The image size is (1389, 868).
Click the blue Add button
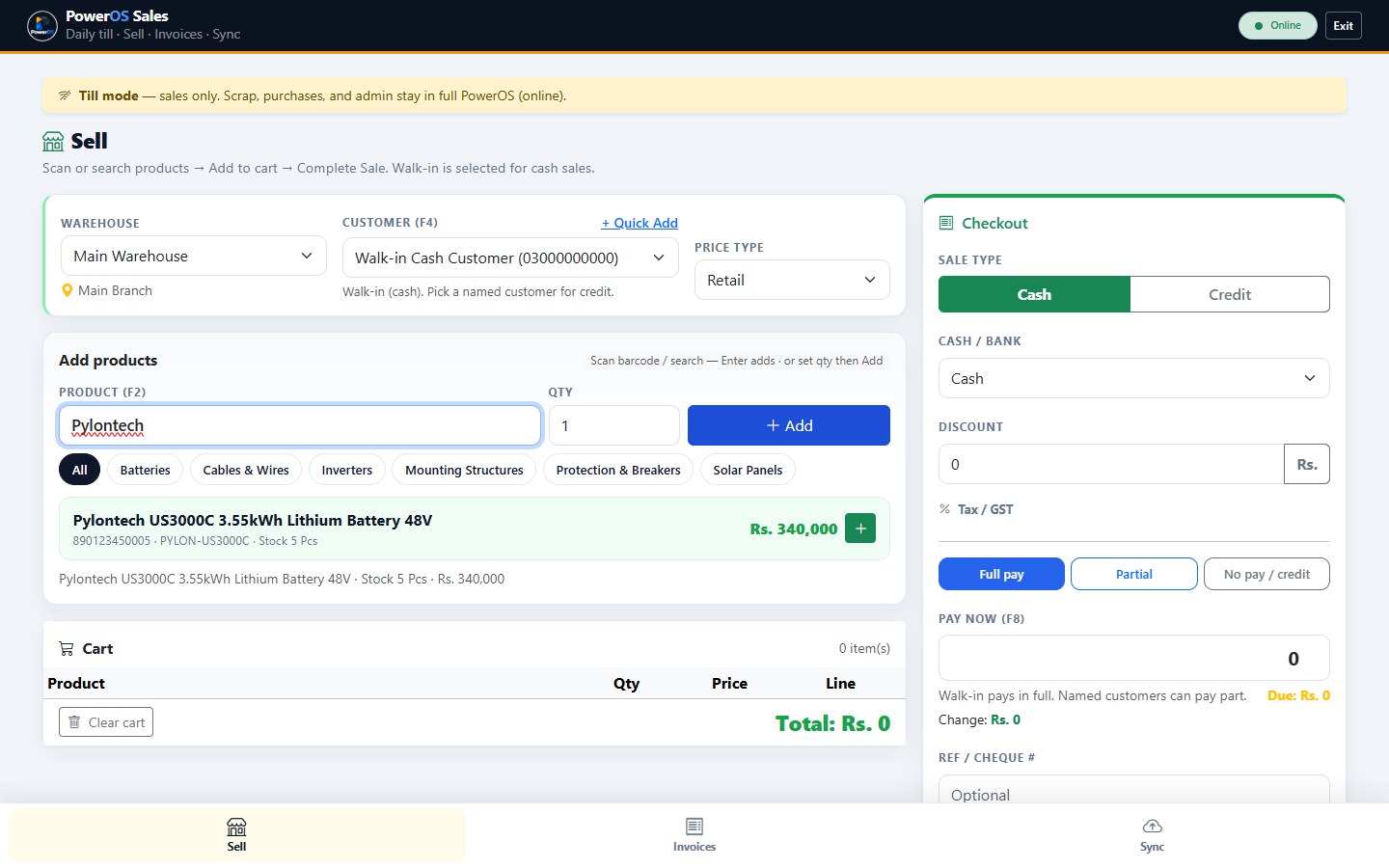789,425
